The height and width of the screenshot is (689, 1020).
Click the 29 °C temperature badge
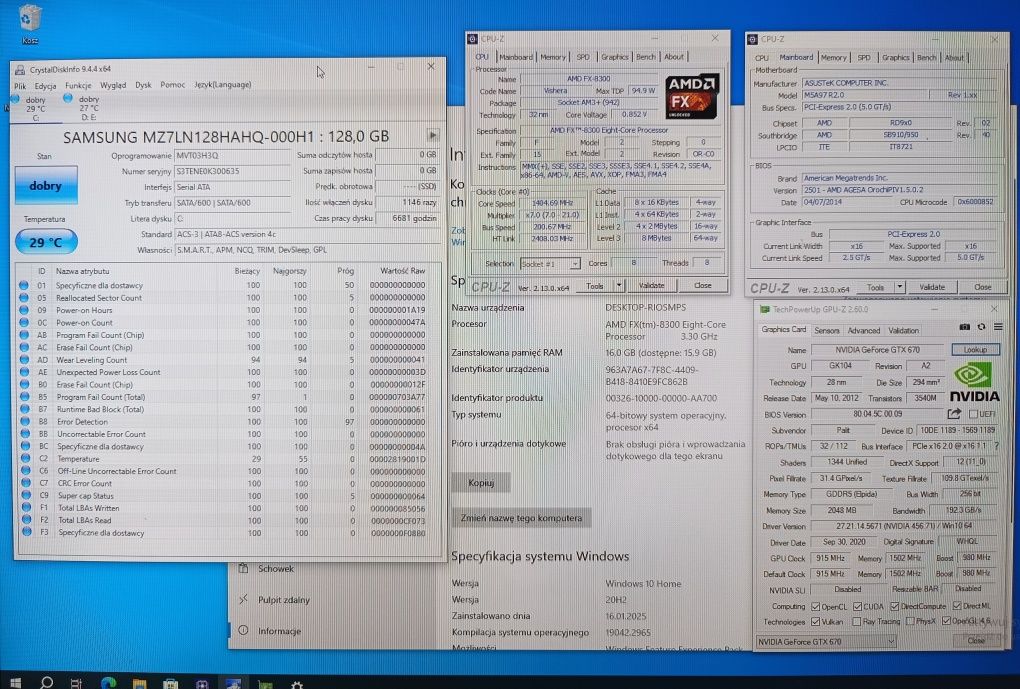(46, 242)
